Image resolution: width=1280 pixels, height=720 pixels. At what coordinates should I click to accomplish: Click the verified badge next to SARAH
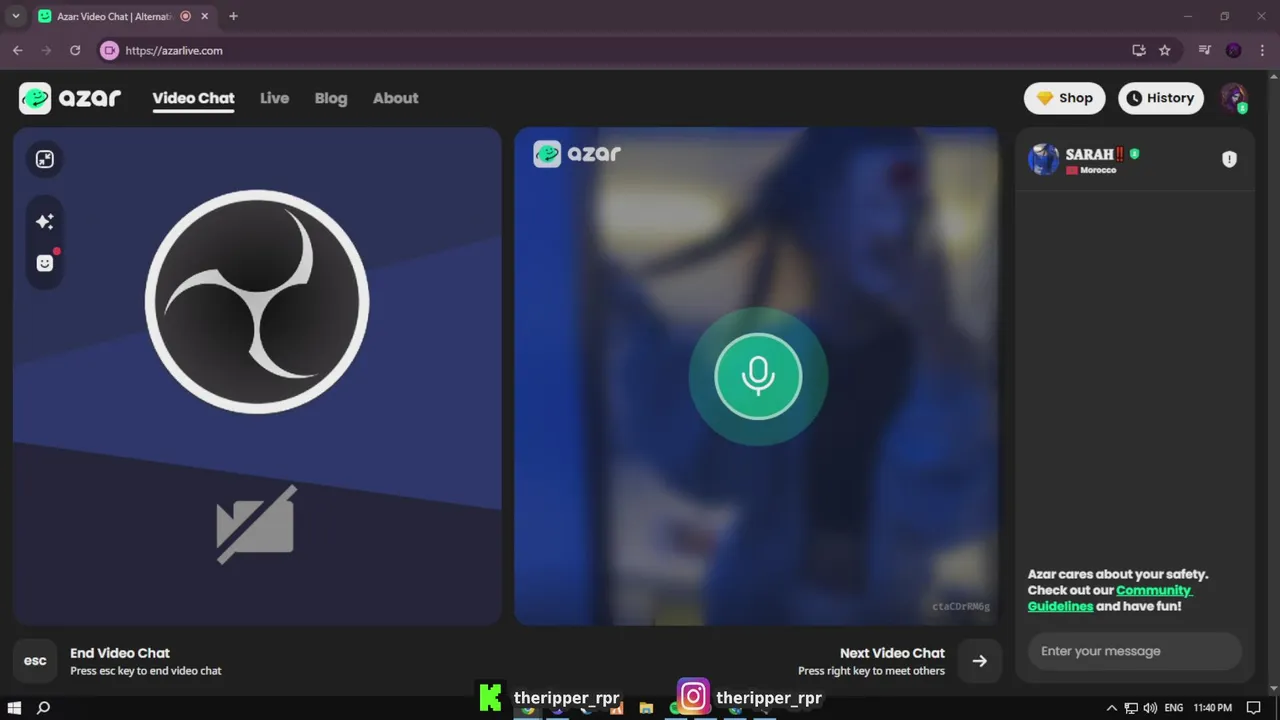click(x=1135, y=154)
